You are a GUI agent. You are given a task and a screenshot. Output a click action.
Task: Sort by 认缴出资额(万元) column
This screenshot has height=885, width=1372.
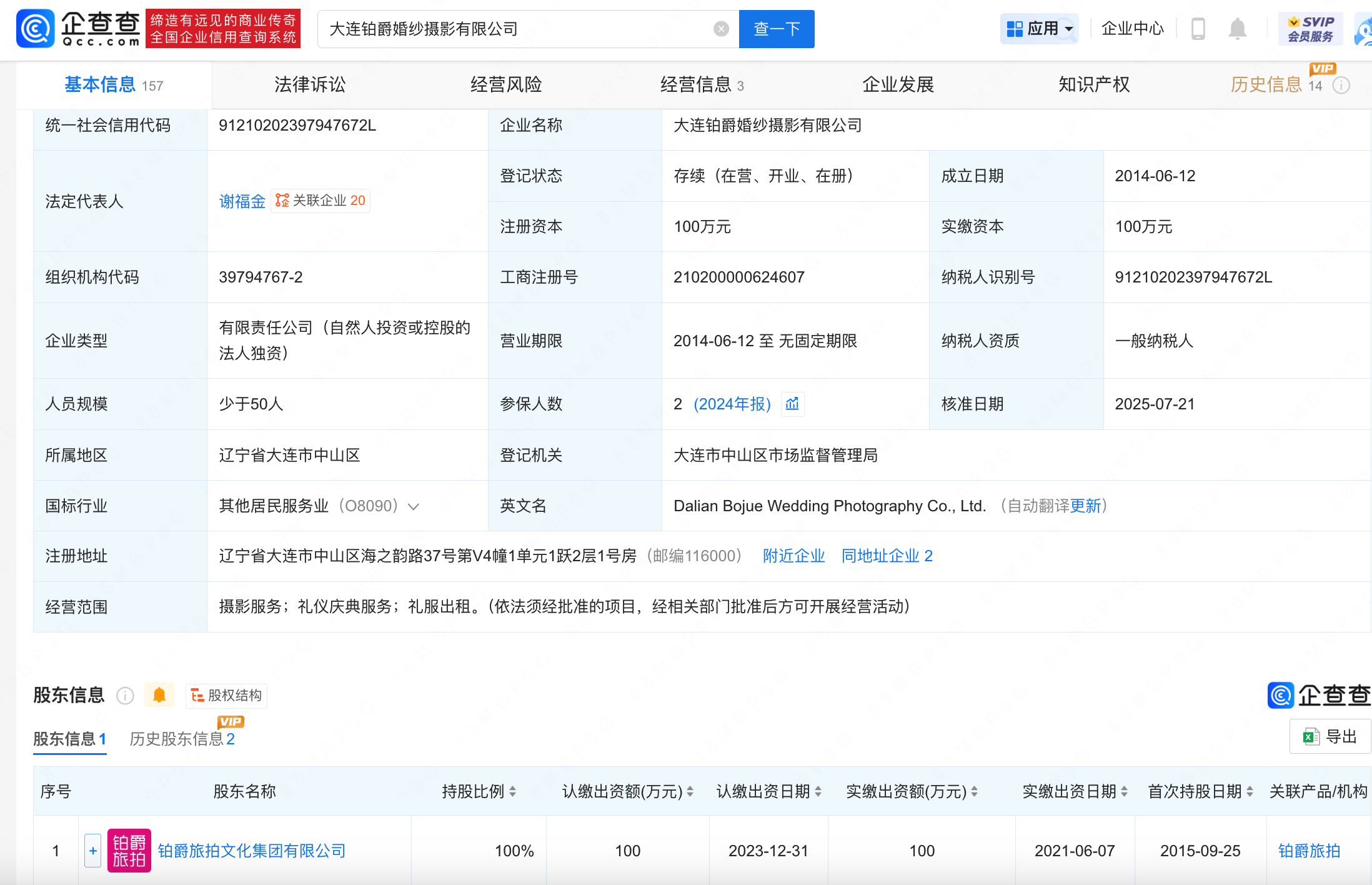tap(690, 792)
